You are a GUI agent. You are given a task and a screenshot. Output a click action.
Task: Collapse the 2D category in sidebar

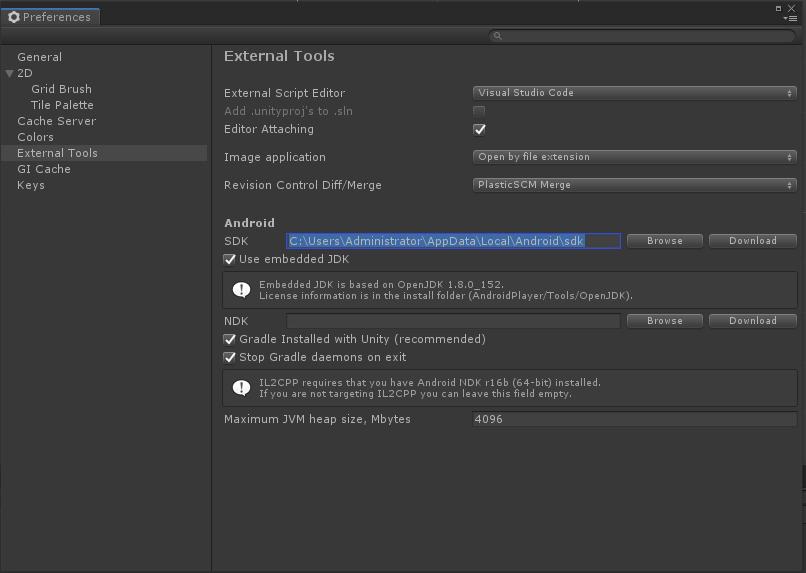coord(10,73)
